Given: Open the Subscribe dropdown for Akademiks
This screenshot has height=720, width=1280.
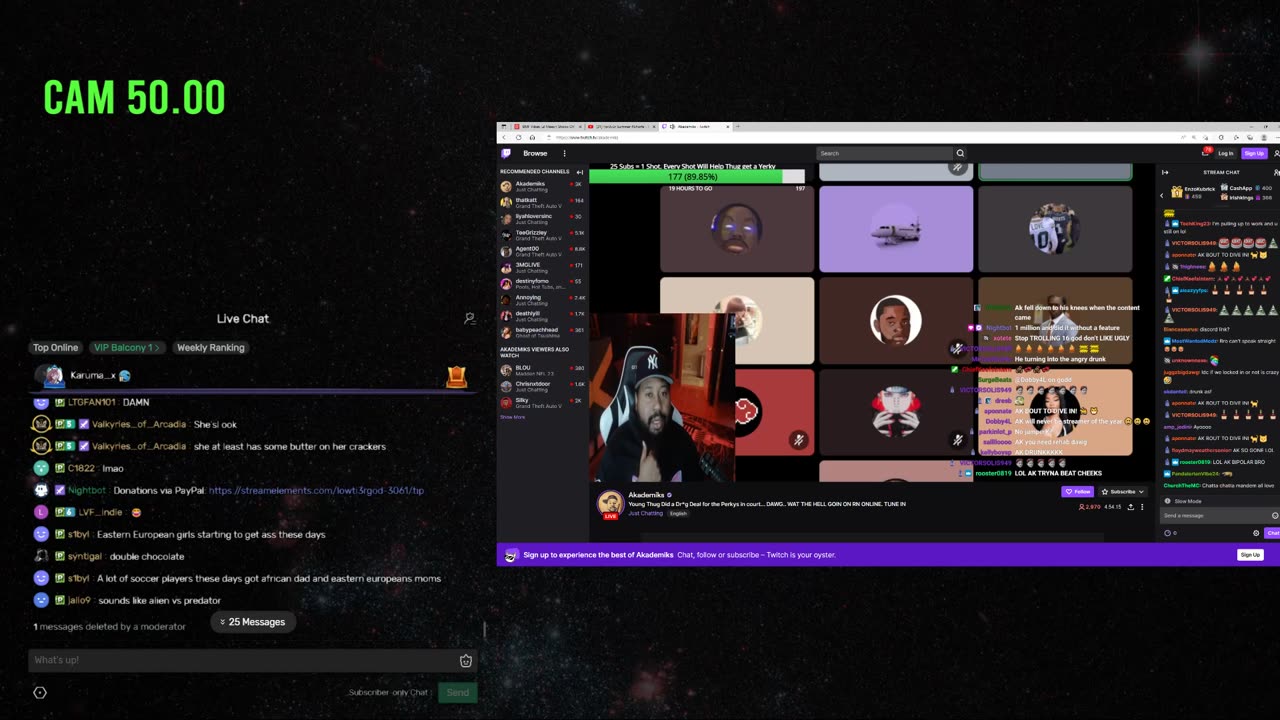Looking at the screenshot, I should pos(1122,492).
